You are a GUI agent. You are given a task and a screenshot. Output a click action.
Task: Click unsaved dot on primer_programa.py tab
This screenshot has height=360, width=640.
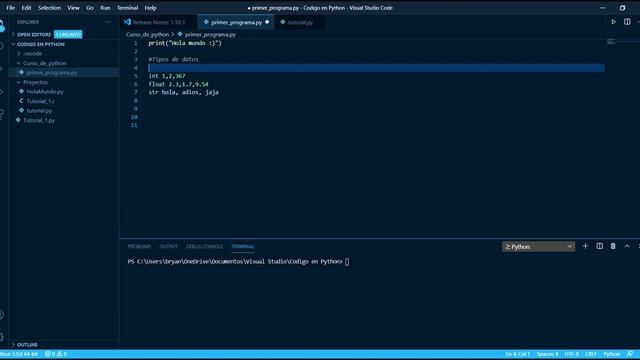coord(267,22)
